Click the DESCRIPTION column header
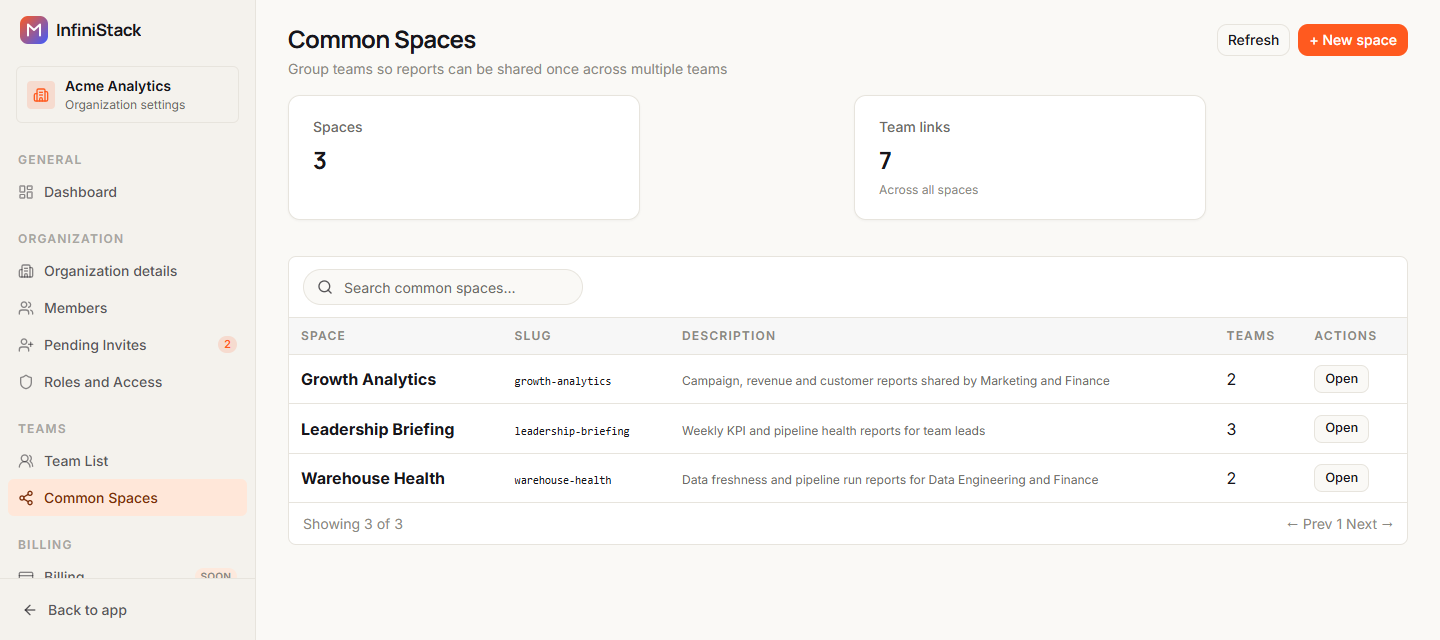Screen dimensions: 1440x640 point(729,336)
